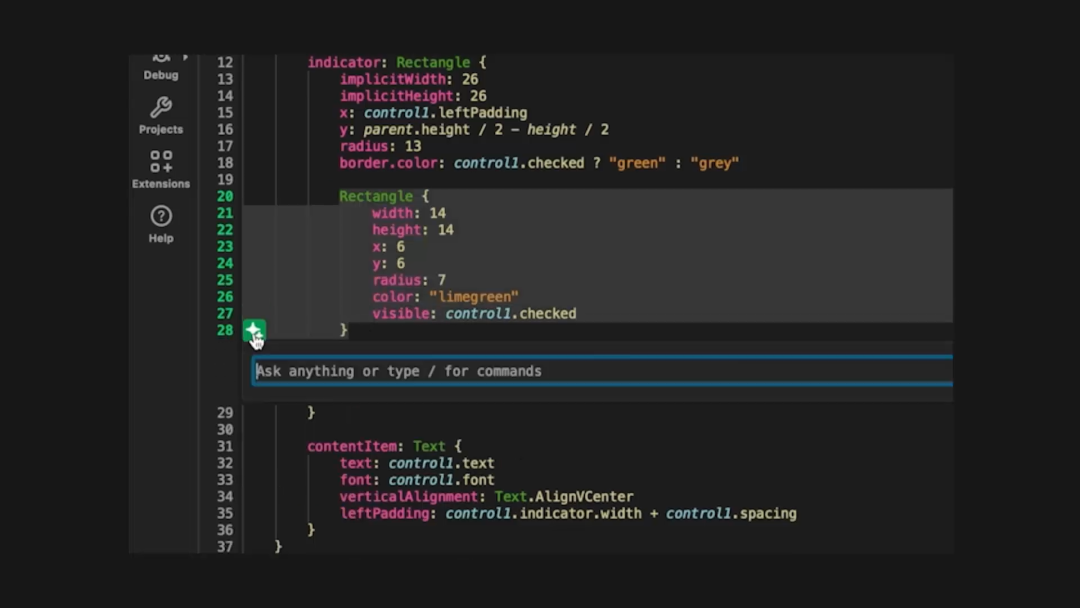Click 'AlignVCenter' on line 34
Image resolution: width=1080 pixels, height=608 pixels.
pos(584,496)
